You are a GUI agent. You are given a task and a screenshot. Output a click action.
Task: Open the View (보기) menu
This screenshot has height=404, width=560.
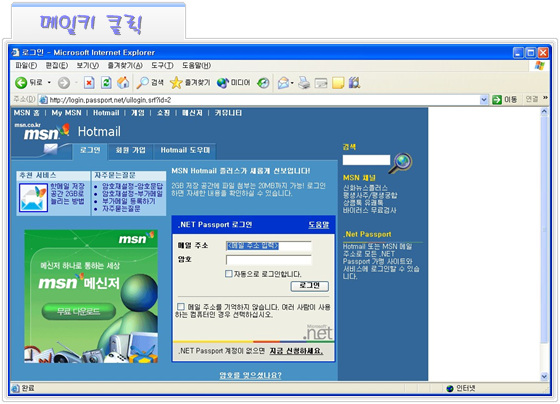(x=88, y=66)
